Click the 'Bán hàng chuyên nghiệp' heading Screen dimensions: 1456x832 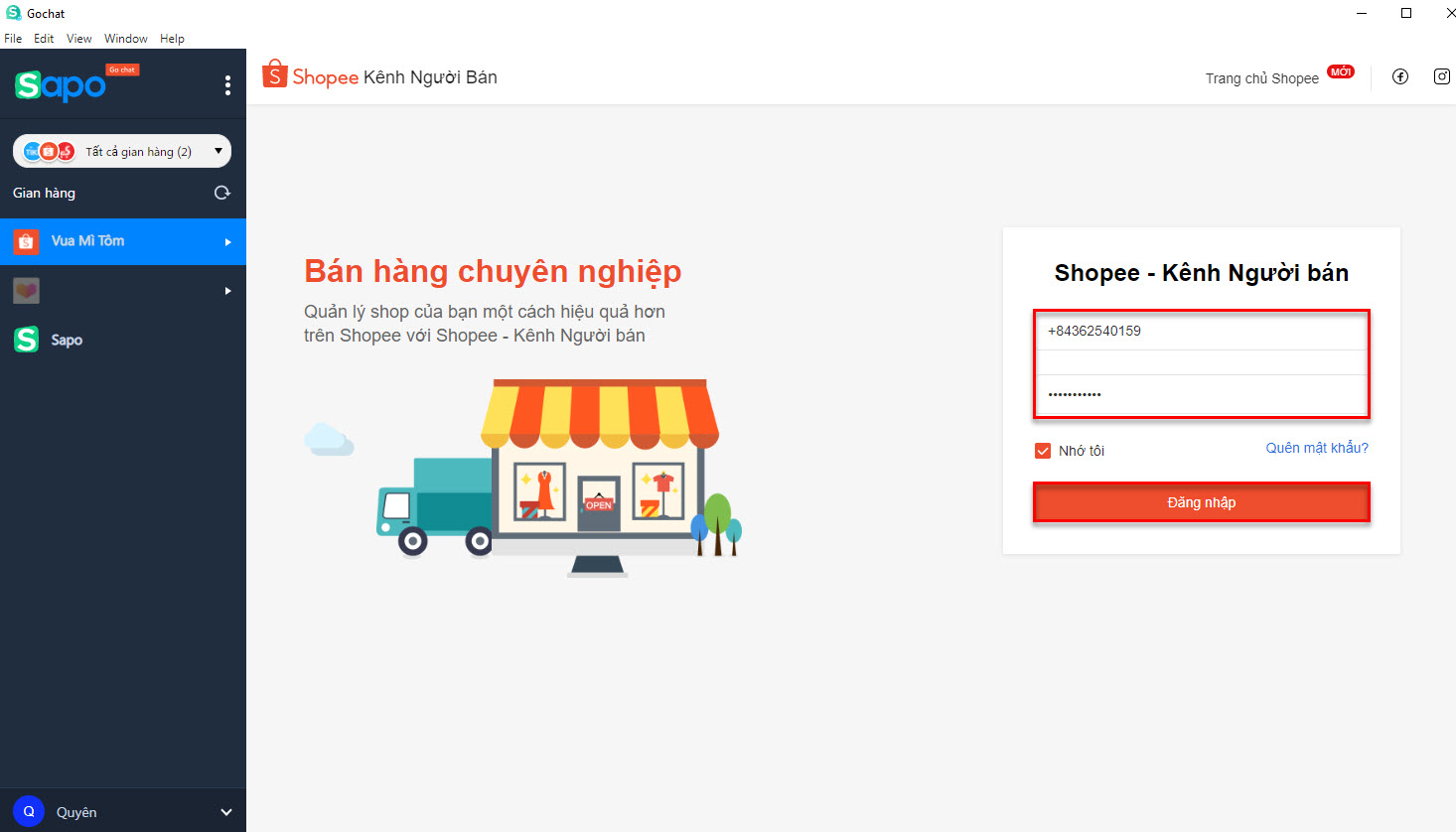493,271
